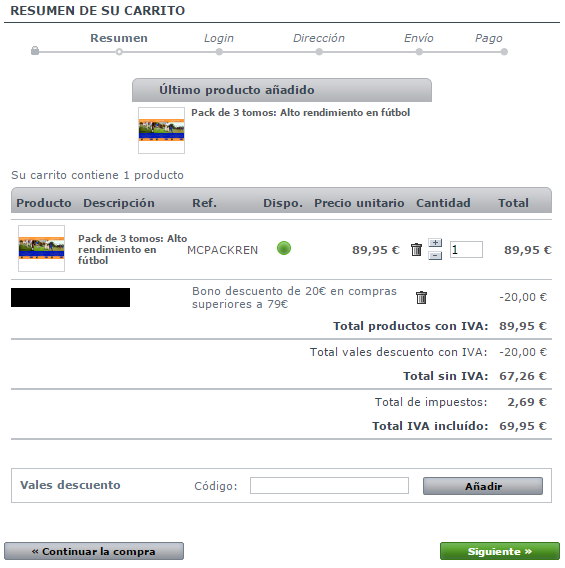Focus the Código voucher input field

(x=329, y=485)
